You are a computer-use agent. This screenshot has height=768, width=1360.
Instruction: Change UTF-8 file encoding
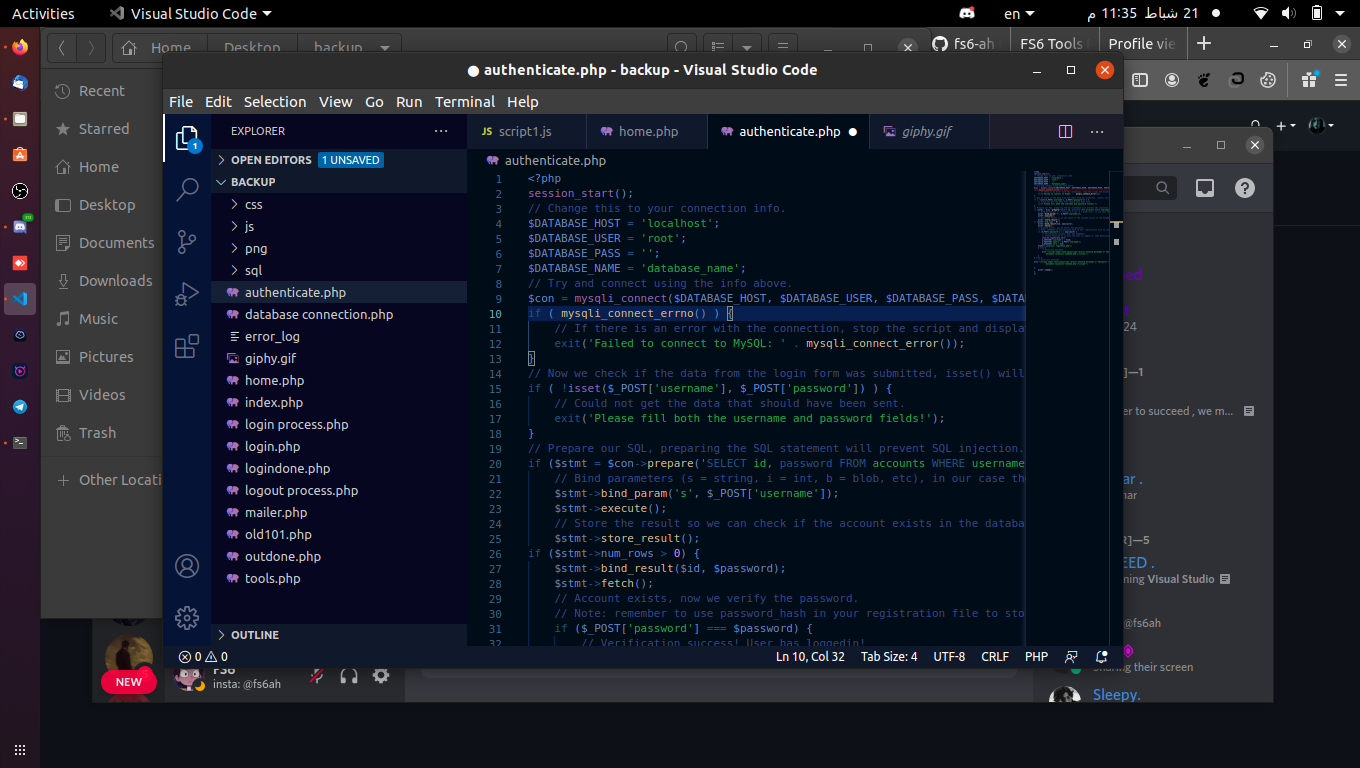[x=949, y=657]
